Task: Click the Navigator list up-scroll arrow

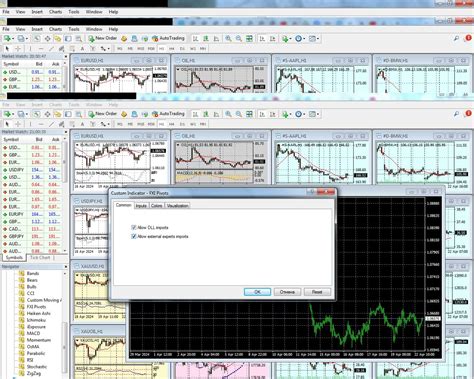Action: 65,274
